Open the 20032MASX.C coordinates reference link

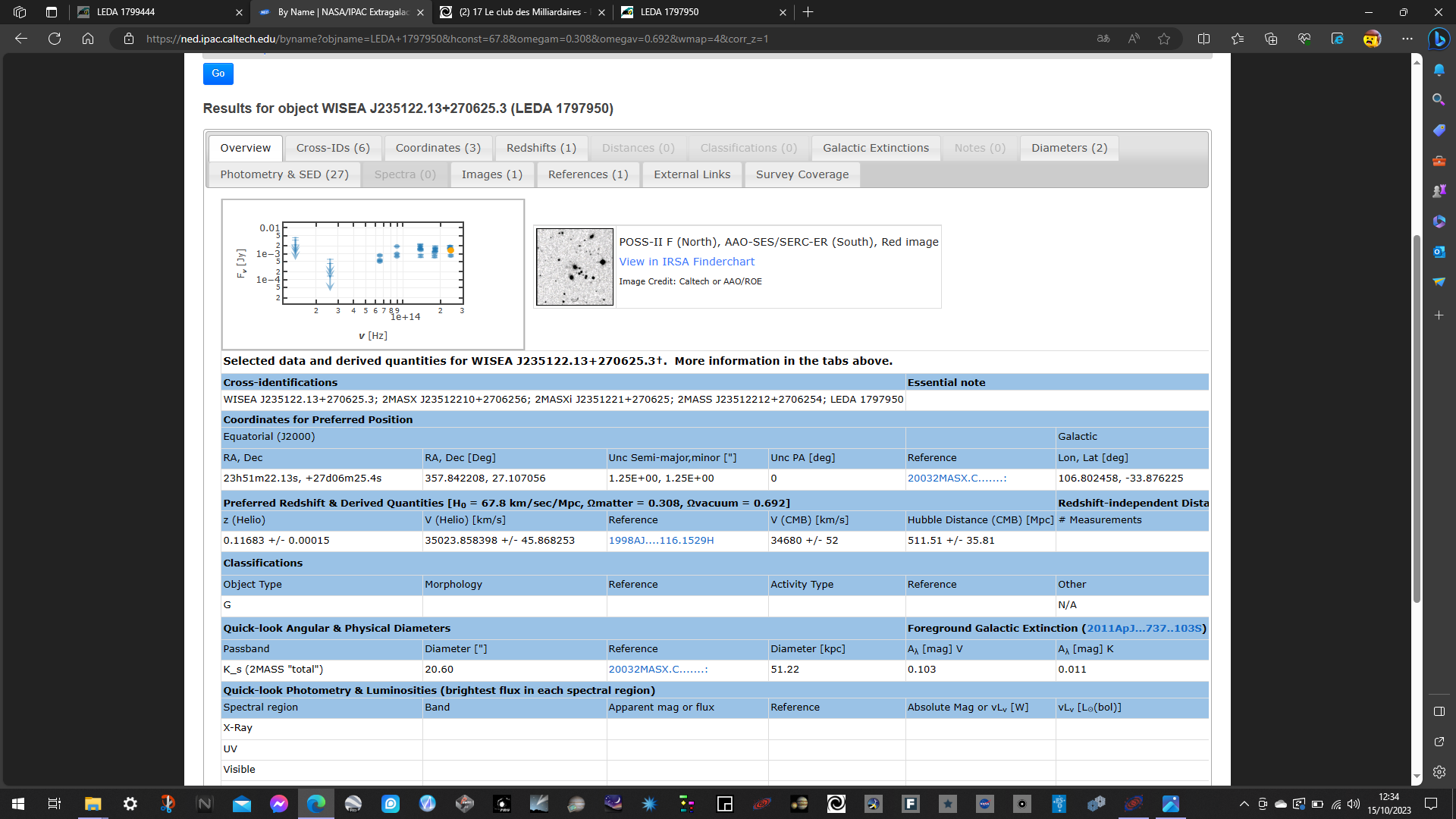tap(957, 479)
